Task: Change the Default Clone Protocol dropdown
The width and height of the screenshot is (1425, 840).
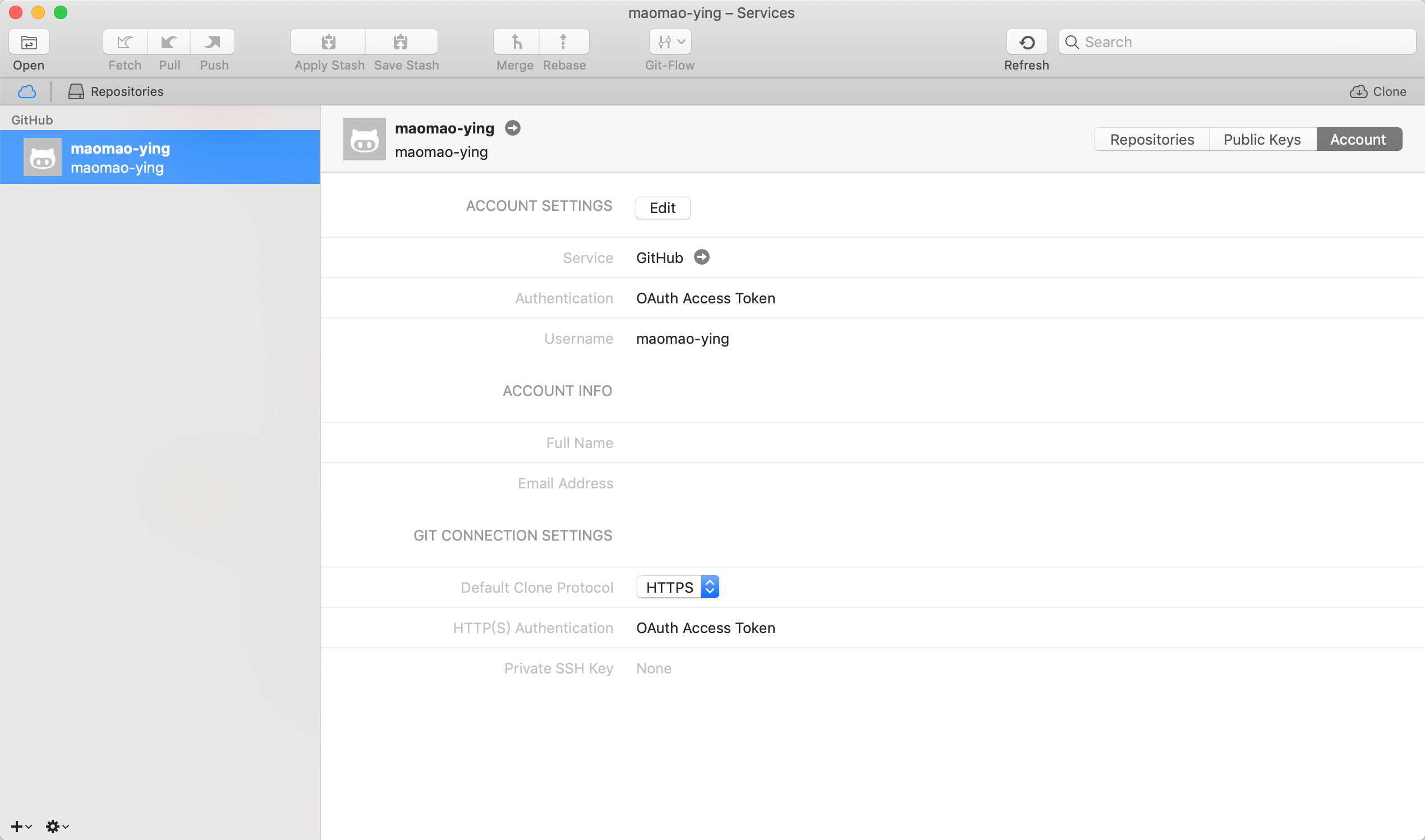Action: click(678, 587)
